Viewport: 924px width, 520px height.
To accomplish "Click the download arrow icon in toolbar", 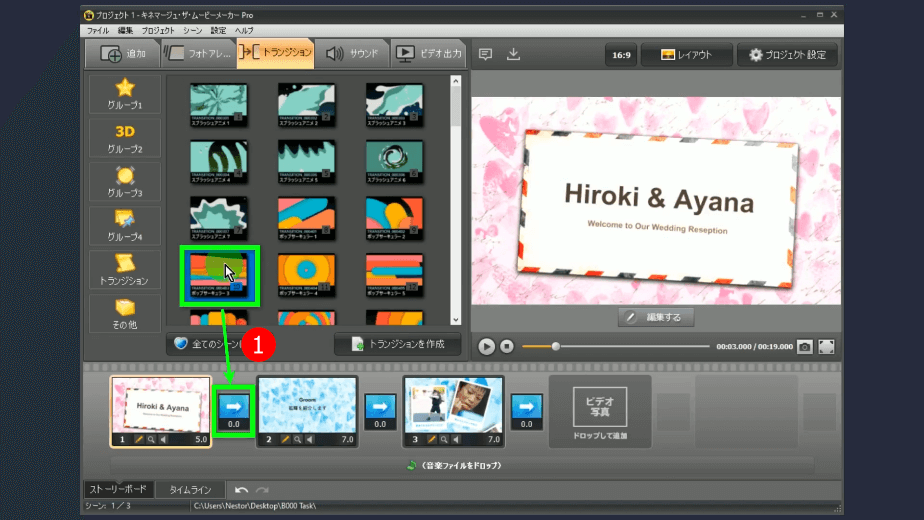I will (x=513, y=54).
